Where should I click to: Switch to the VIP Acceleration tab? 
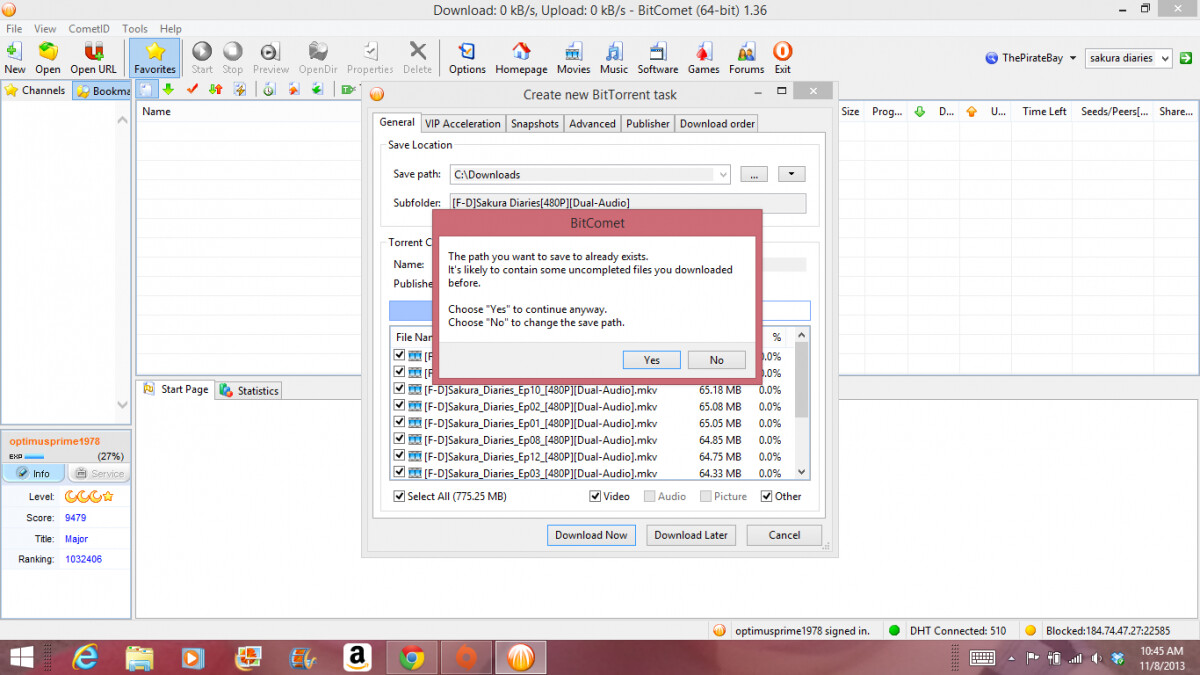click(463, 123)
